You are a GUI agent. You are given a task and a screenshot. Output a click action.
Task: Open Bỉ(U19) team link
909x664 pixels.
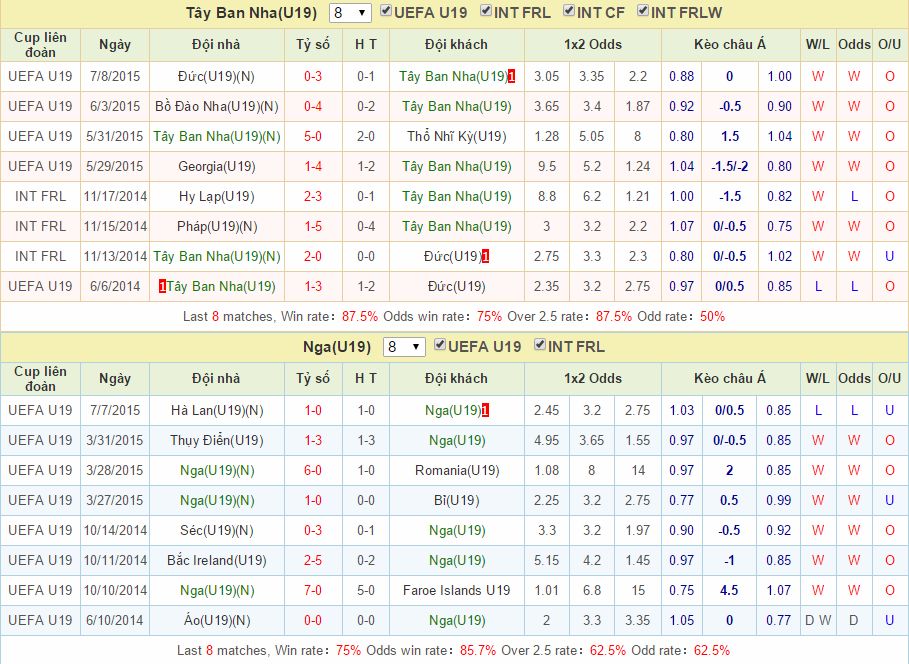click(x=457, y=500)
